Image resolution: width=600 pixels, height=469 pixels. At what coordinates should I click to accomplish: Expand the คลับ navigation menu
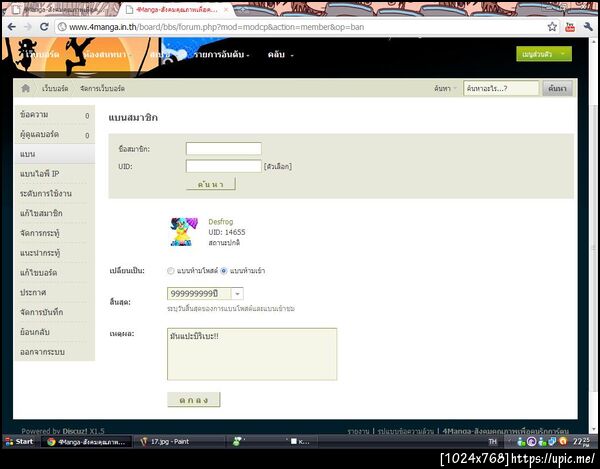(x=280, y=54)
